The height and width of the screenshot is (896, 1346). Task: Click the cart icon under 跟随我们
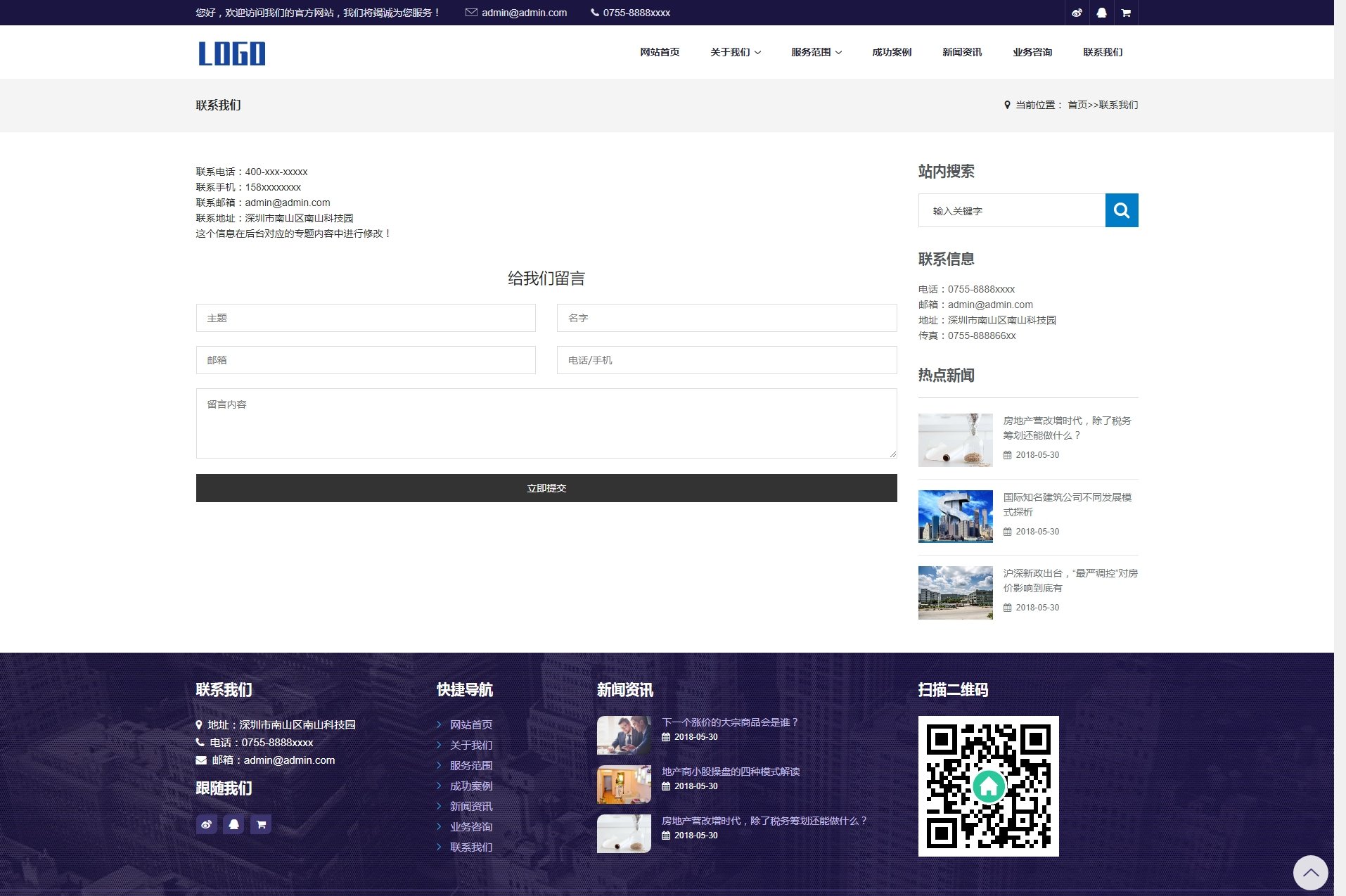(261, 824)
